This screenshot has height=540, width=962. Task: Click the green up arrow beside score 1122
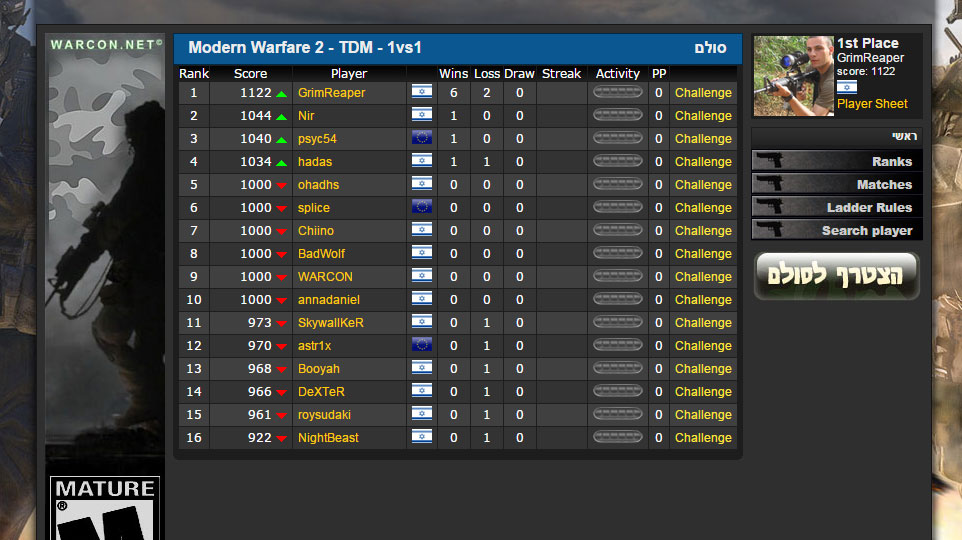pyautogui.click(x=282, y=94)
